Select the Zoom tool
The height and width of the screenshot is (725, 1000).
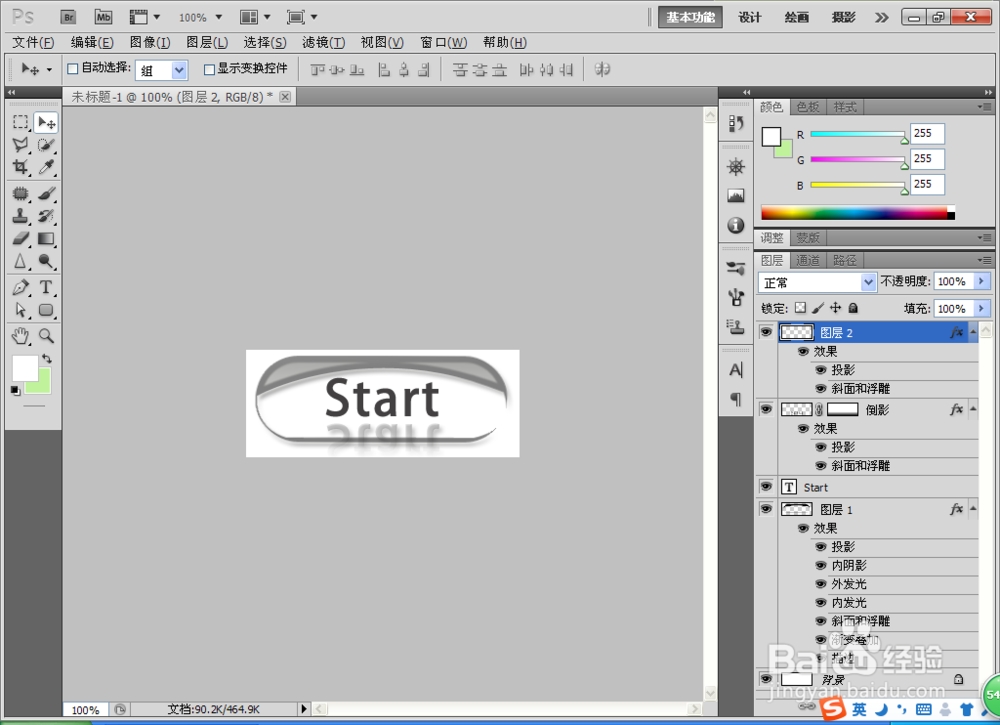[46, 335]
